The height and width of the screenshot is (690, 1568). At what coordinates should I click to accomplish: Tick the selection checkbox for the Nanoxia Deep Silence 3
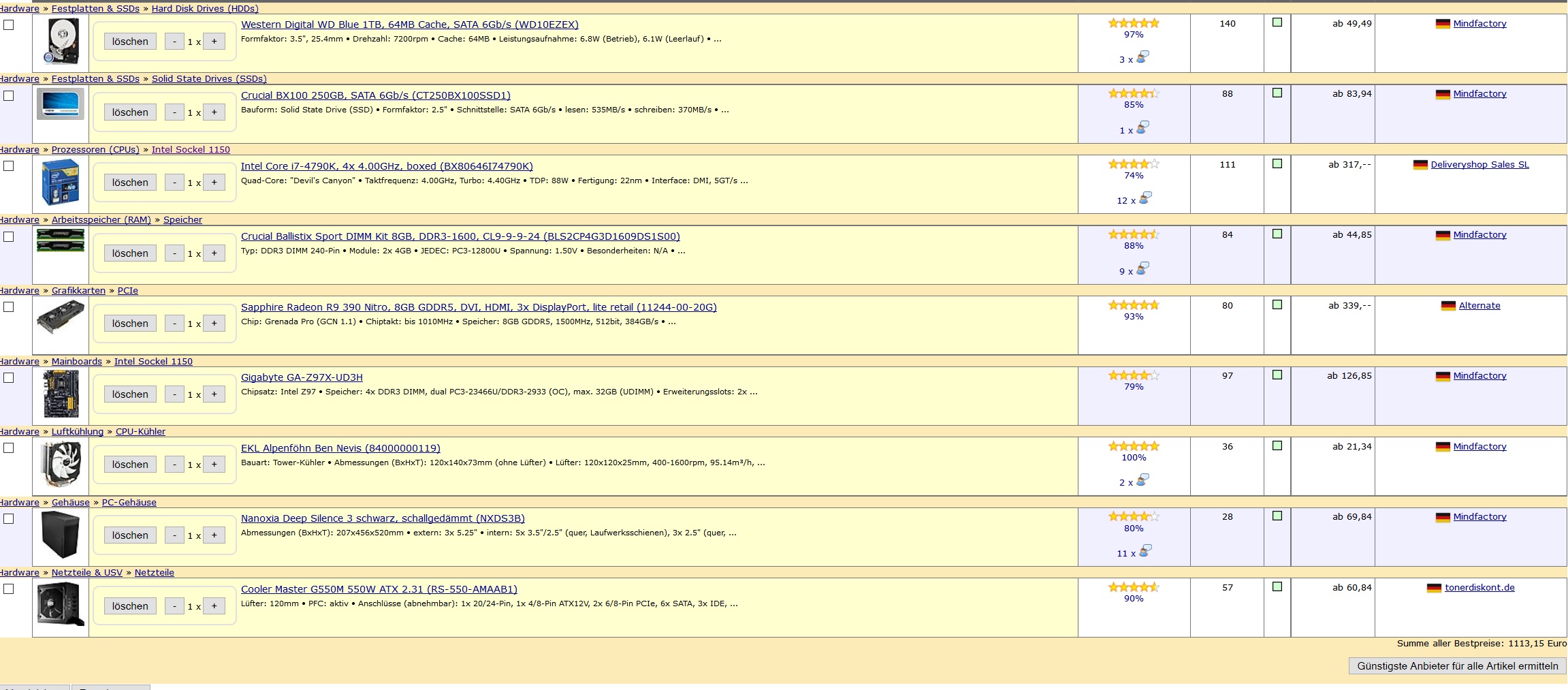click(9, 518)
